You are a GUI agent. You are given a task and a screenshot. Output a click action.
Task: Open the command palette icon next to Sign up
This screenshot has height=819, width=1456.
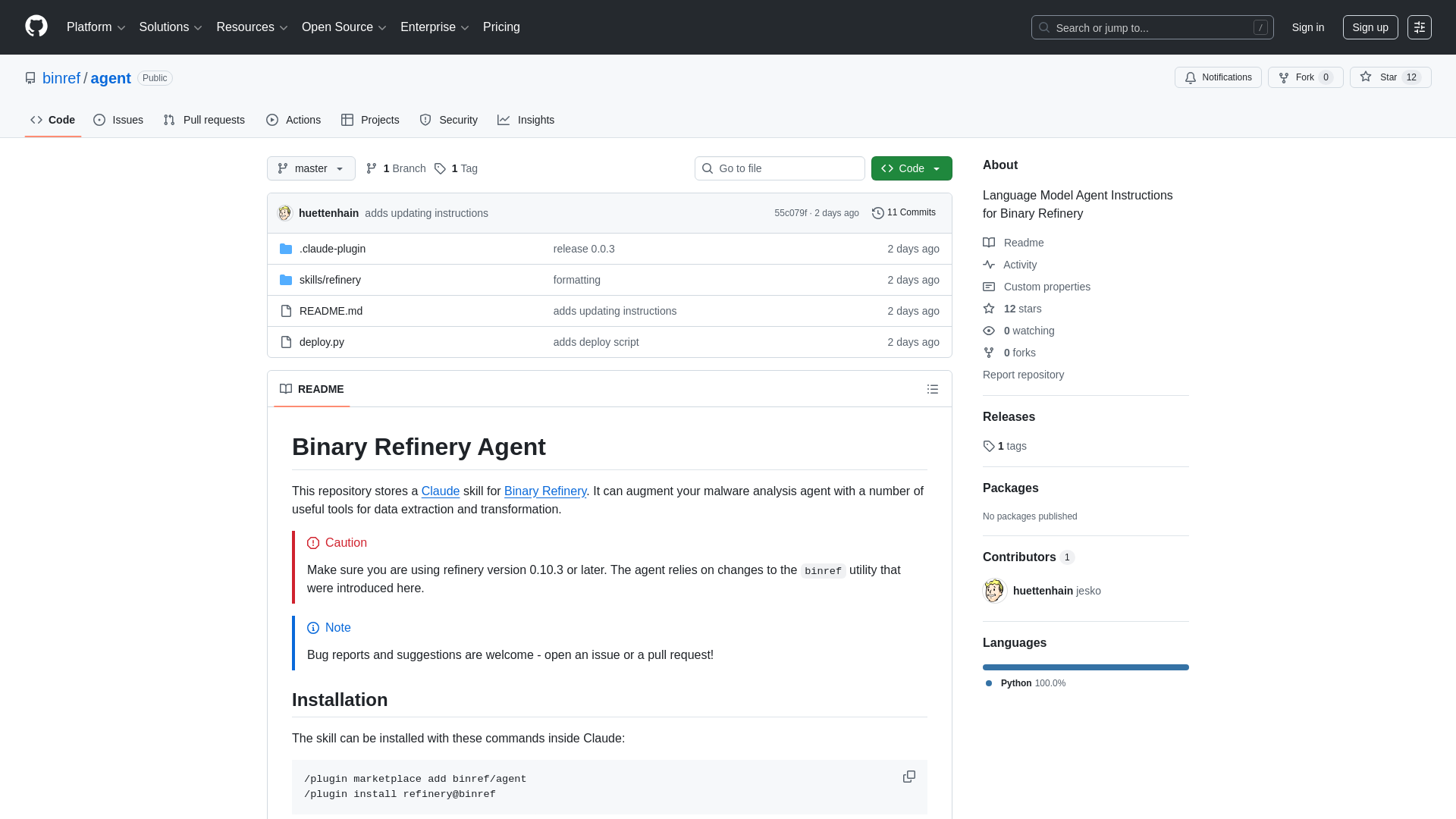tap(1420, 27)
